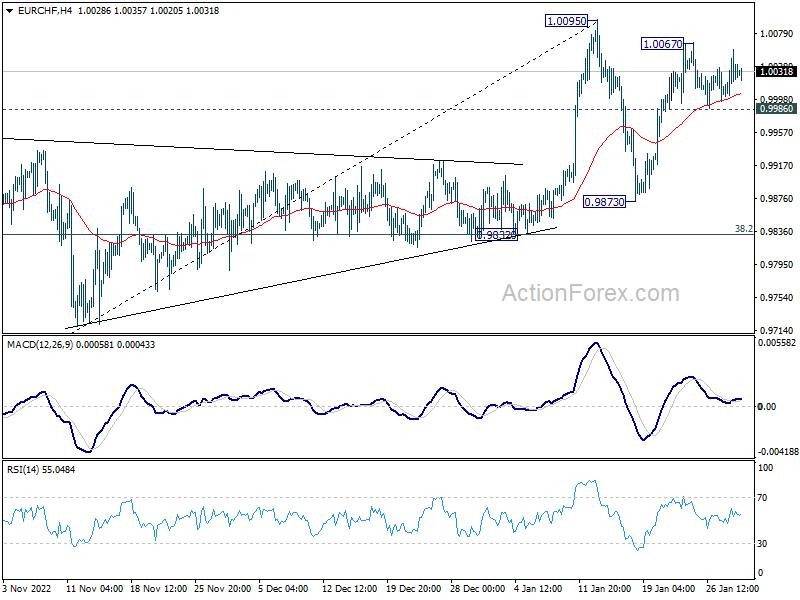This screenshot has height=600, width=800.
Task: Click the 25 Nov 20:00 time label
Action: (x=222, y=588)
